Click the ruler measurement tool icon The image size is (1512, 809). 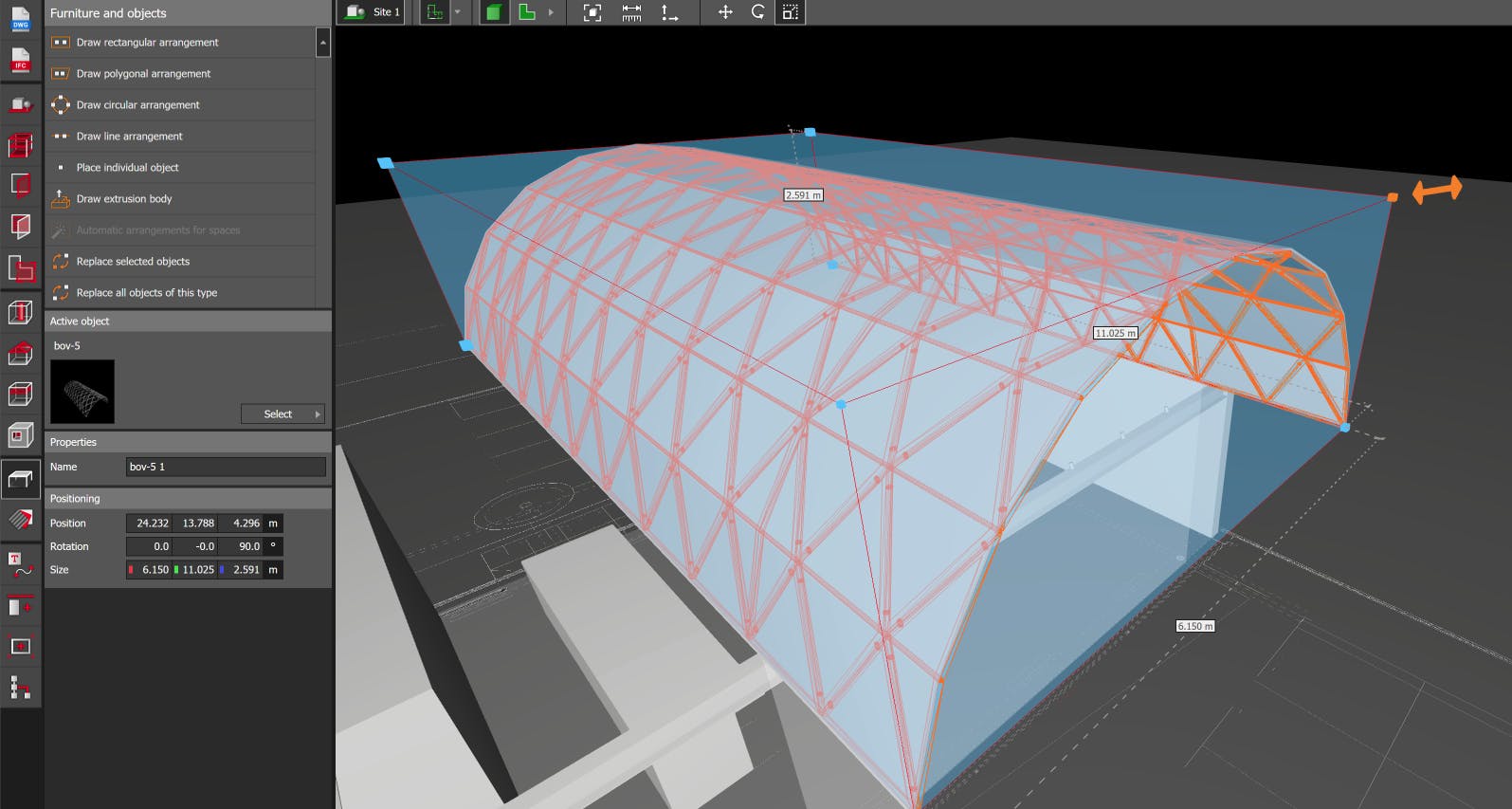point(631,12)
